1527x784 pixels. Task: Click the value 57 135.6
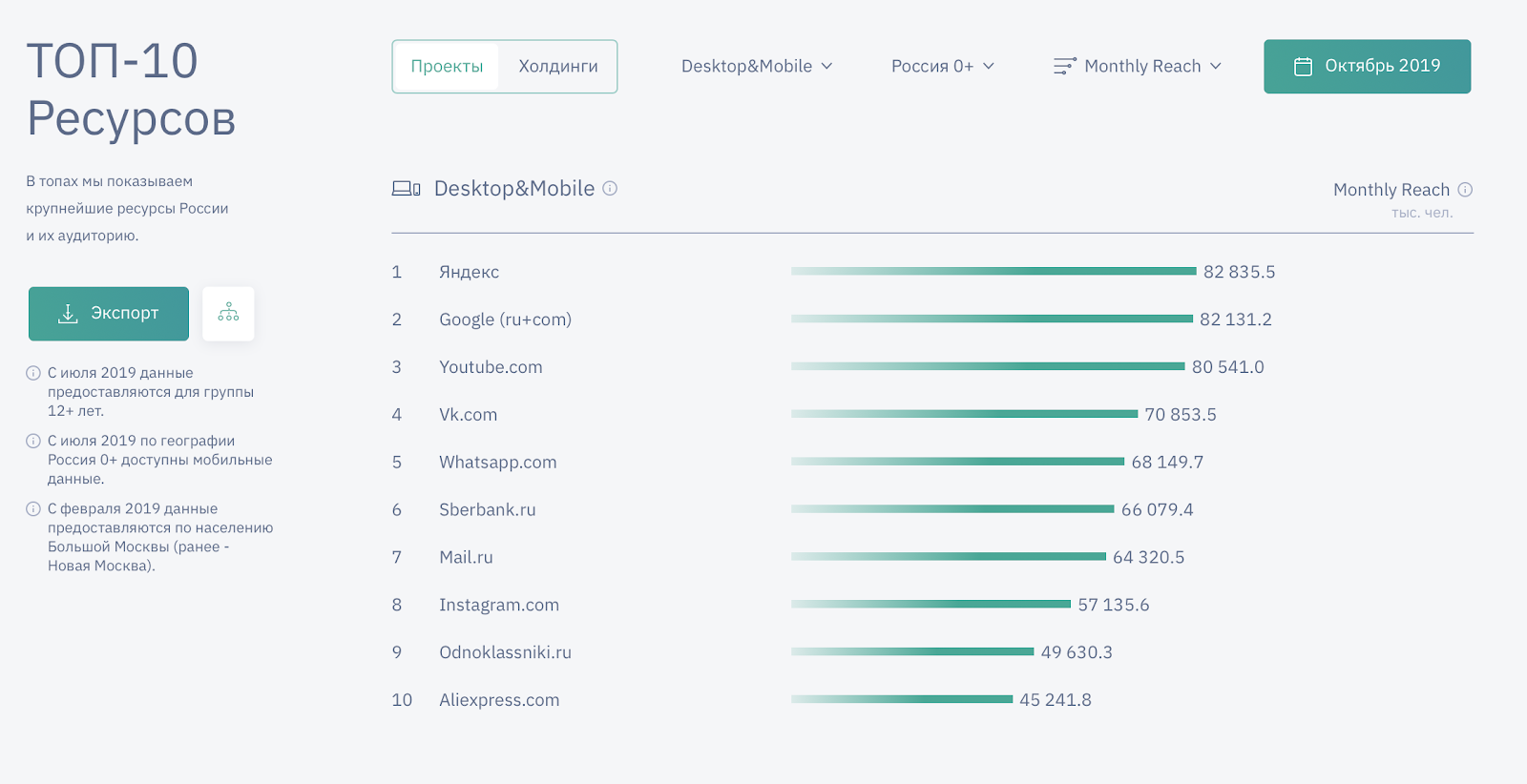coord(1113,605)
